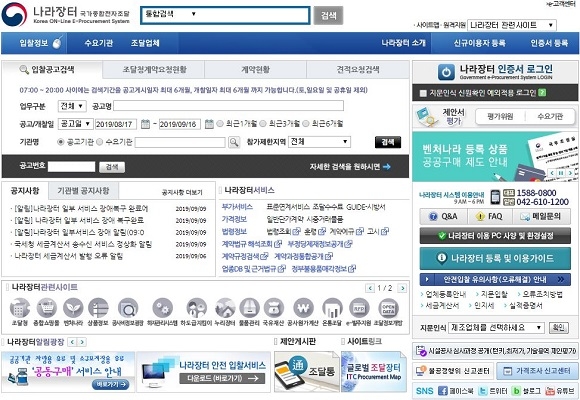
Task: Open the 신규이용자 등록 menu
Action: (480, 43)
